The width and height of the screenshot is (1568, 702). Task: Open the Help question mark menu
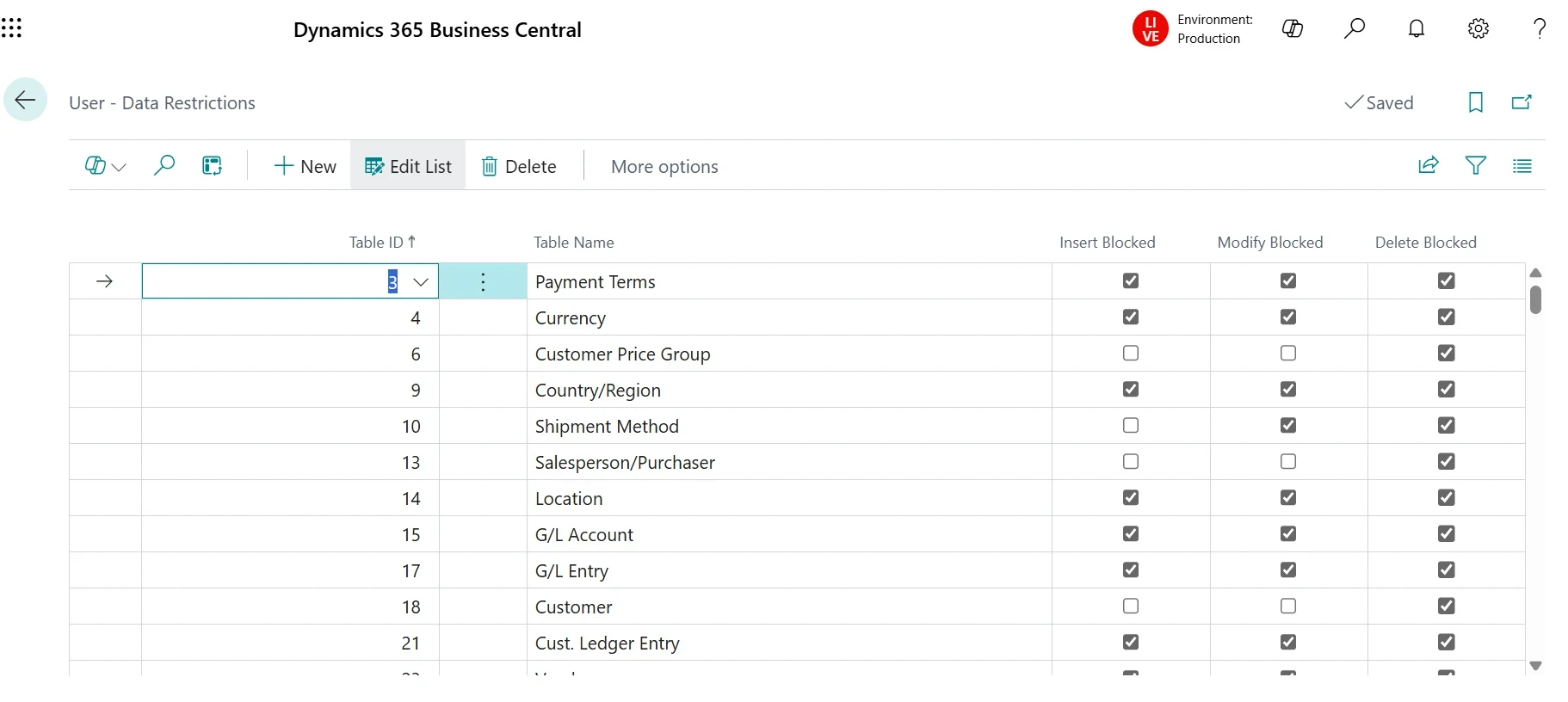[x=1540, y=29]
